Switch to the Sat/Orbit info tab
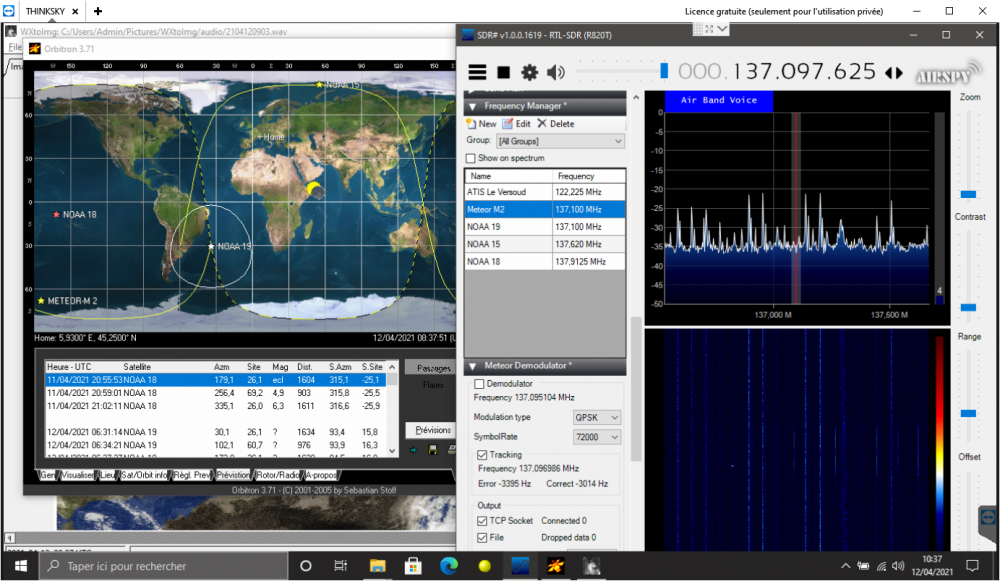Viewport: 1000px width, 581px height. pyautogui.click(x=144, y=475)
